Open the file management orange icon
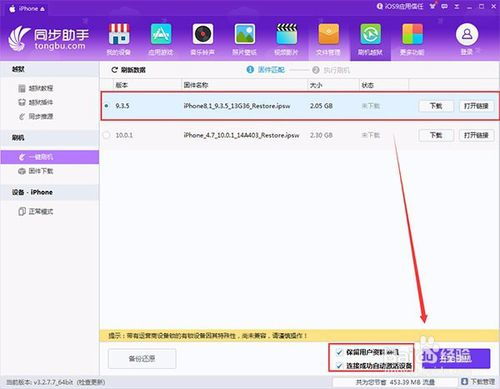The width and height of the screenshot is (500, 389). click(328, 34)
